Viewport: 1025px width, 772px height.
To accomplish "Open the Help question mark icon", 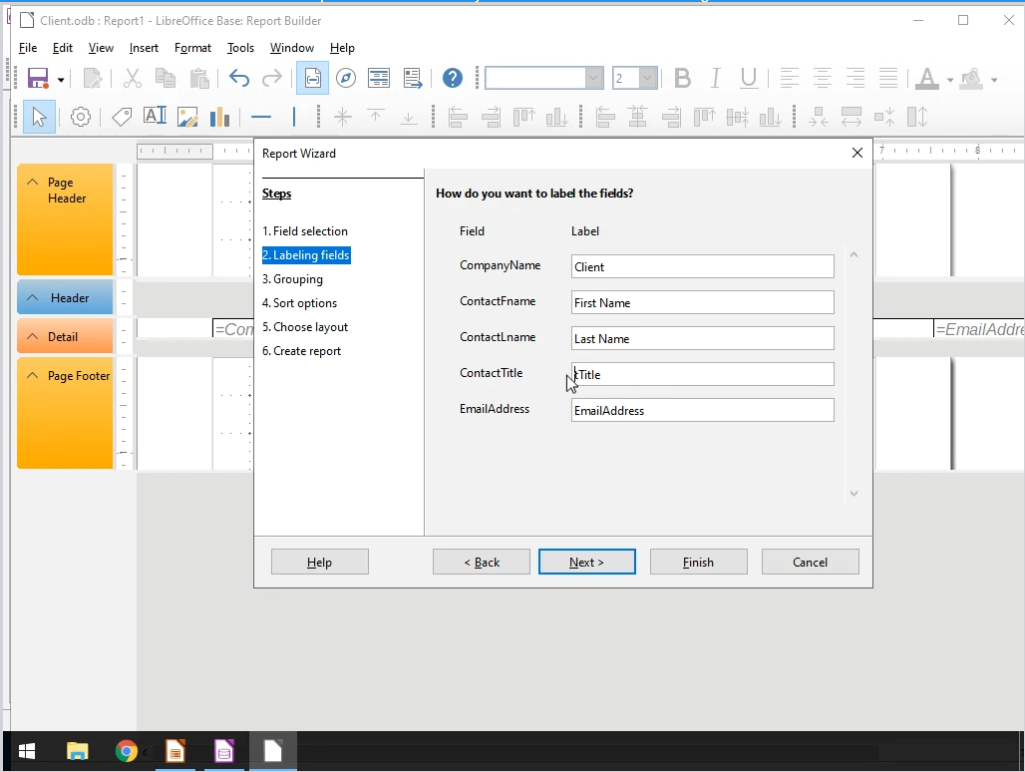I will point(452,78).
